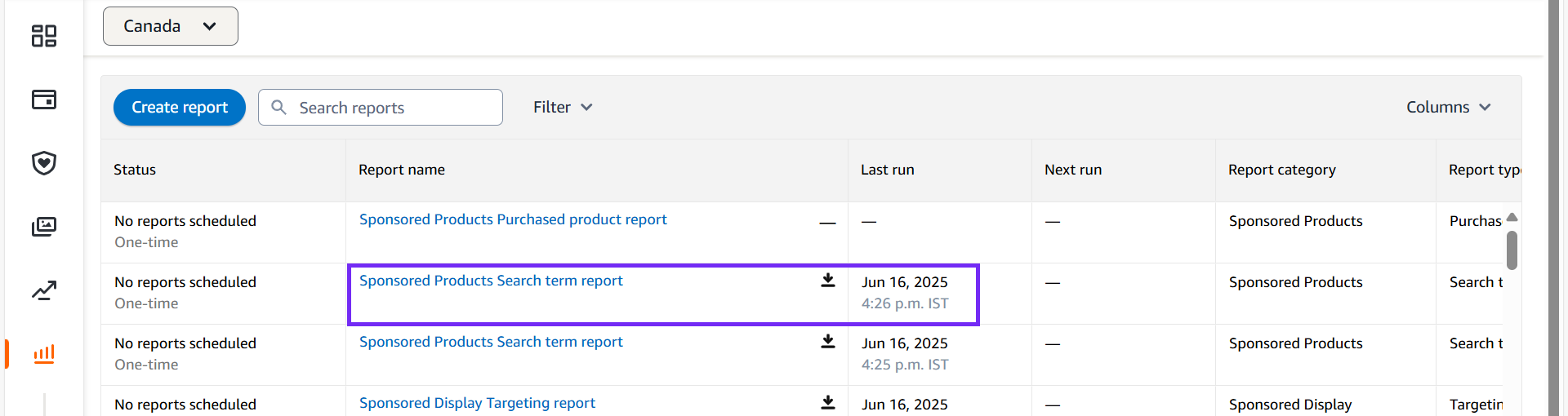Open the orange bar chart reports icon
This screenshot has width=1568, height=416.
click(44, 354)
